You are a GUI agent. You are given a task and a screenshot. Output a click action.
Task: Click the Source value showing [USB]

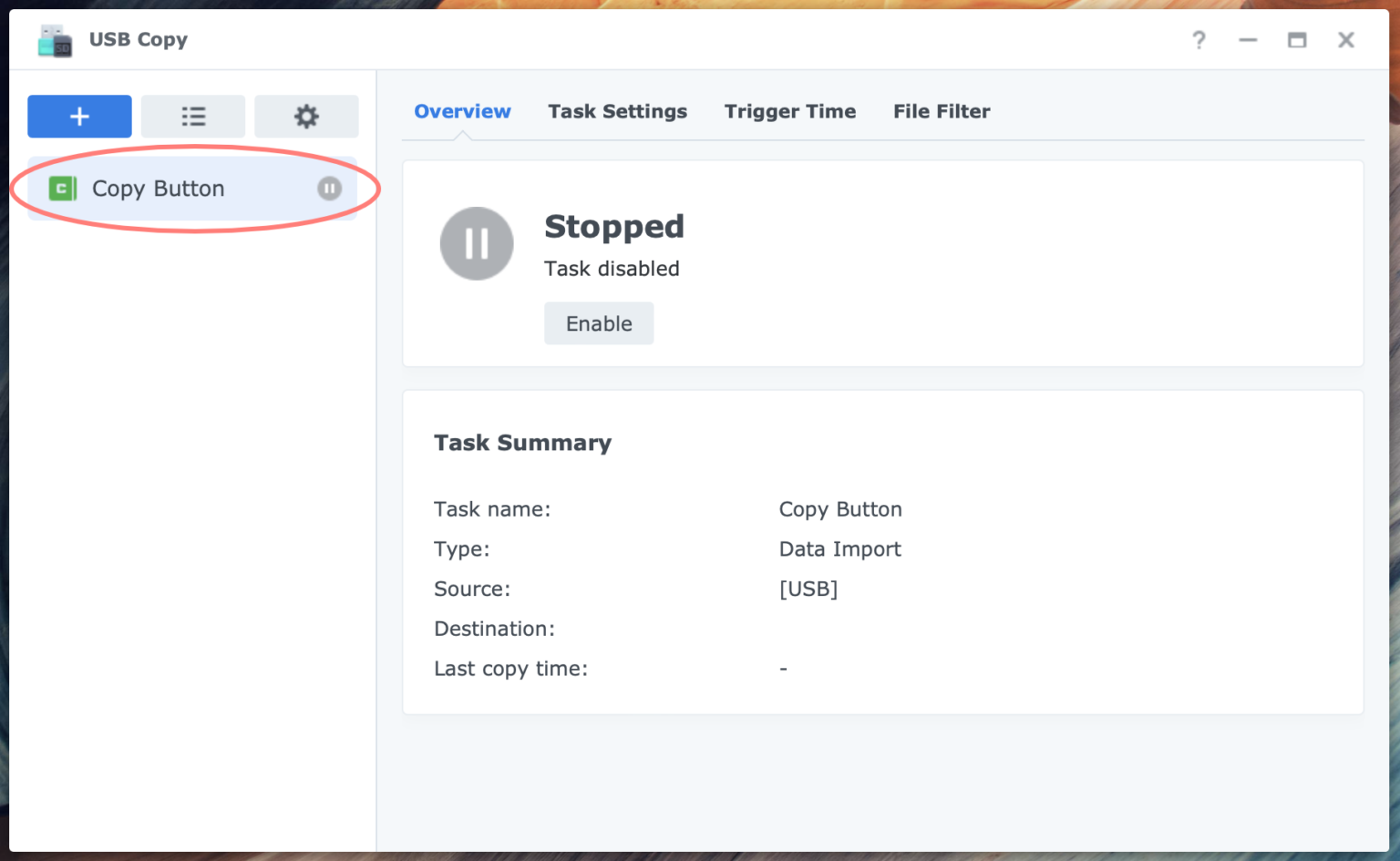point(808,589)
